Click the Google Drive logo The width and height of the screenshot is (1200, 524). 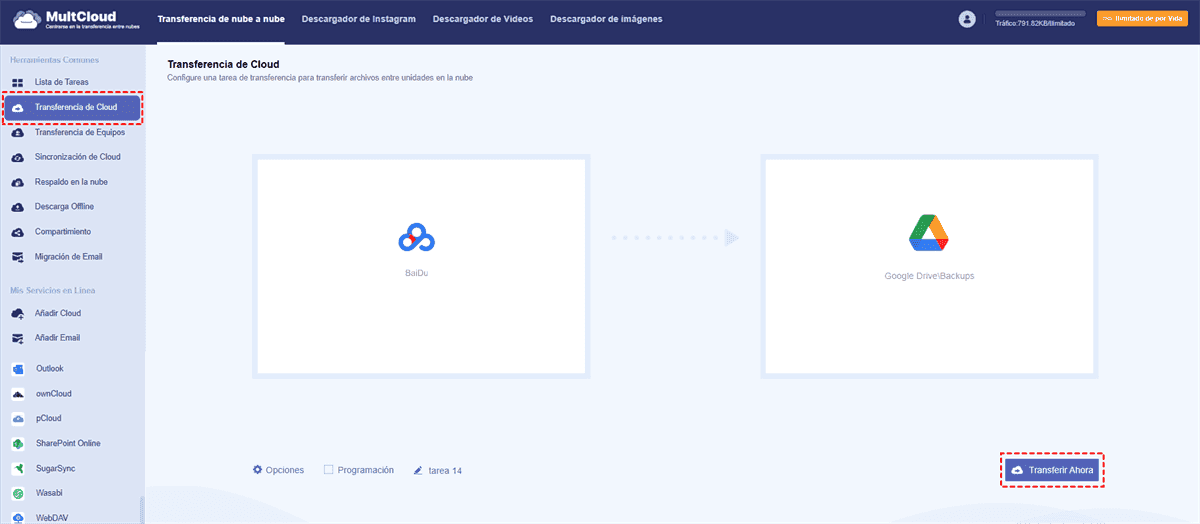(928, 232)
